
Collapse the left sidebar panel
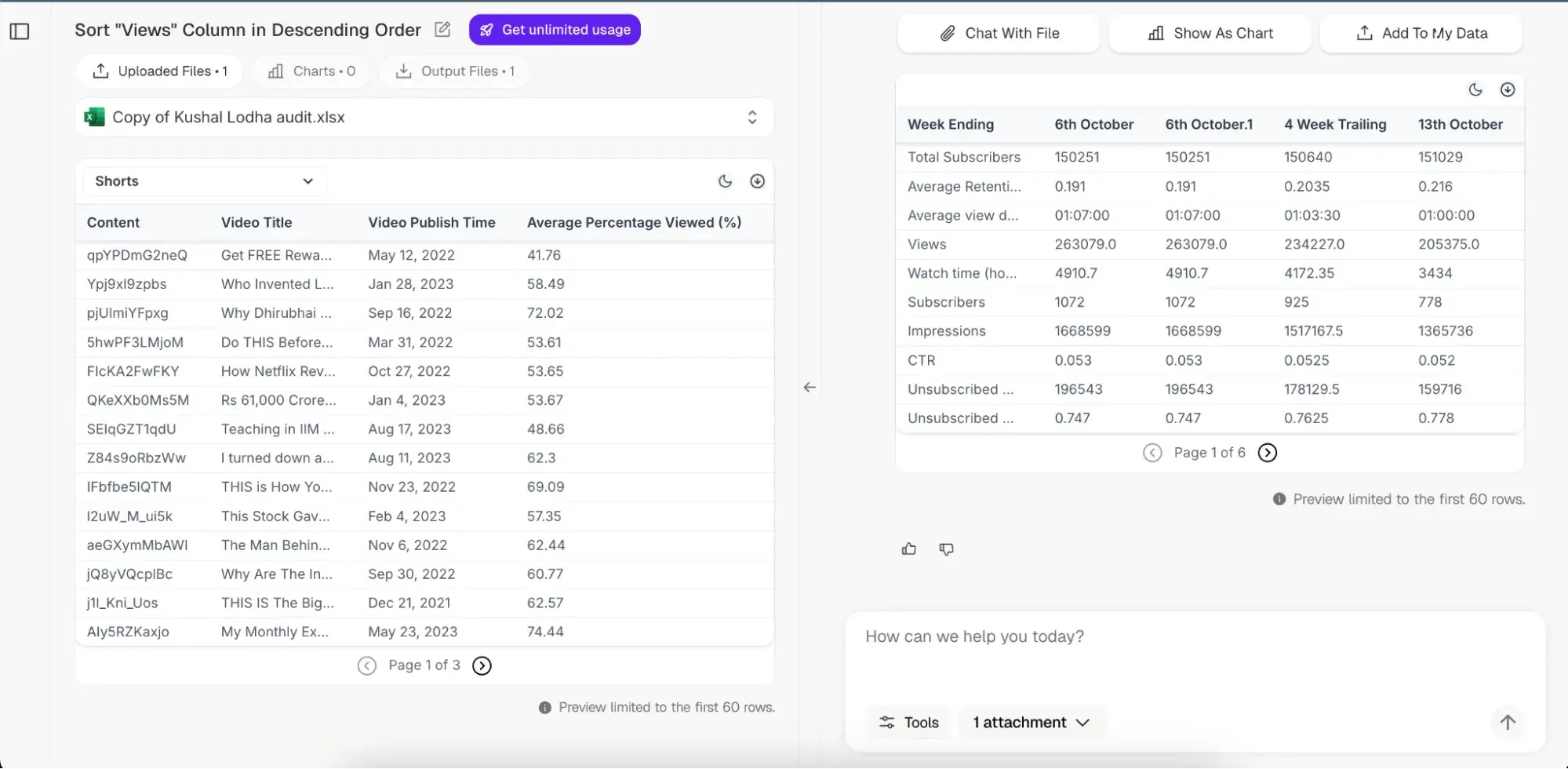(20, 31)
